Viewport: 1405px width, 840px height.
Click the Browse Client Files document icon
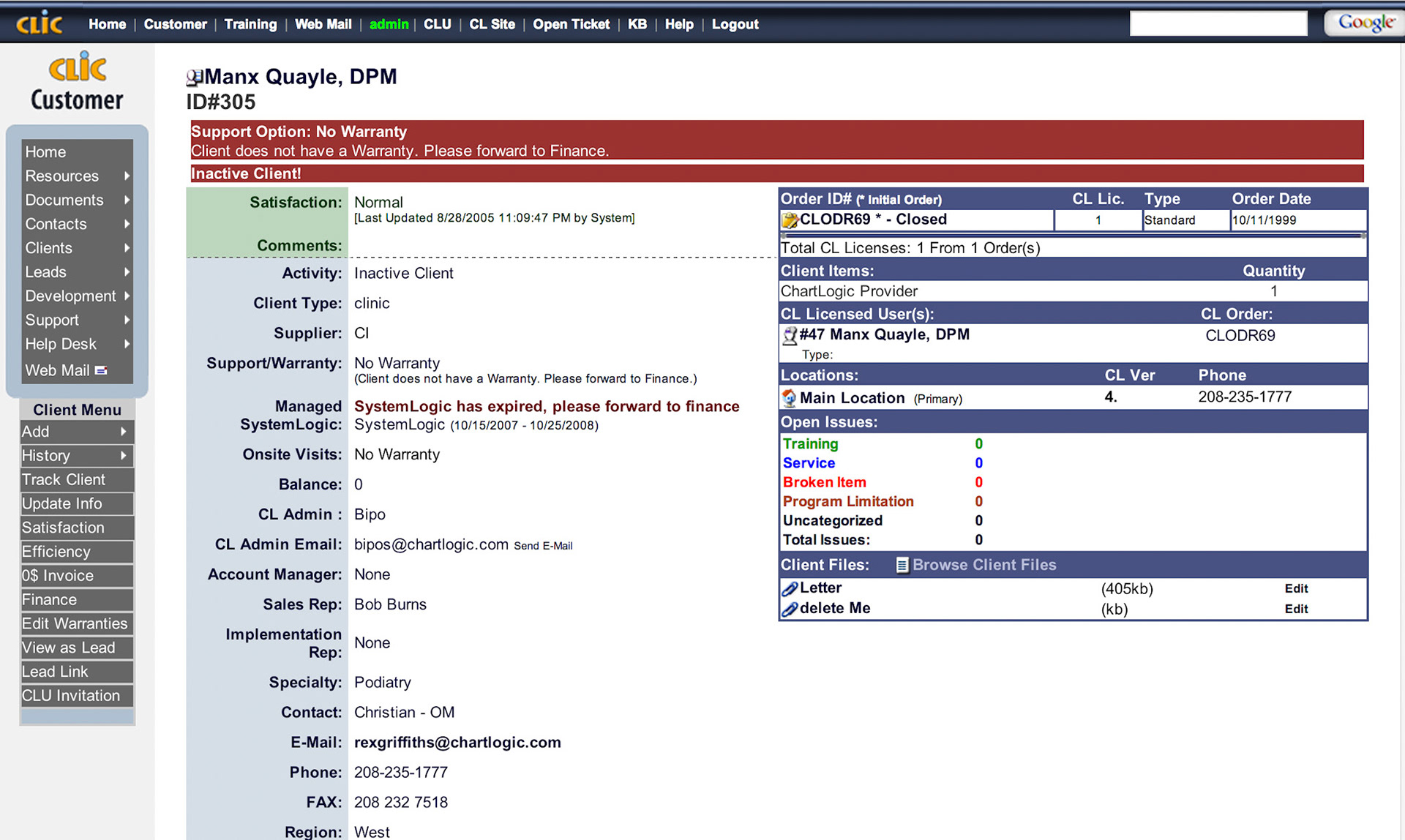[x=902, y=566]
